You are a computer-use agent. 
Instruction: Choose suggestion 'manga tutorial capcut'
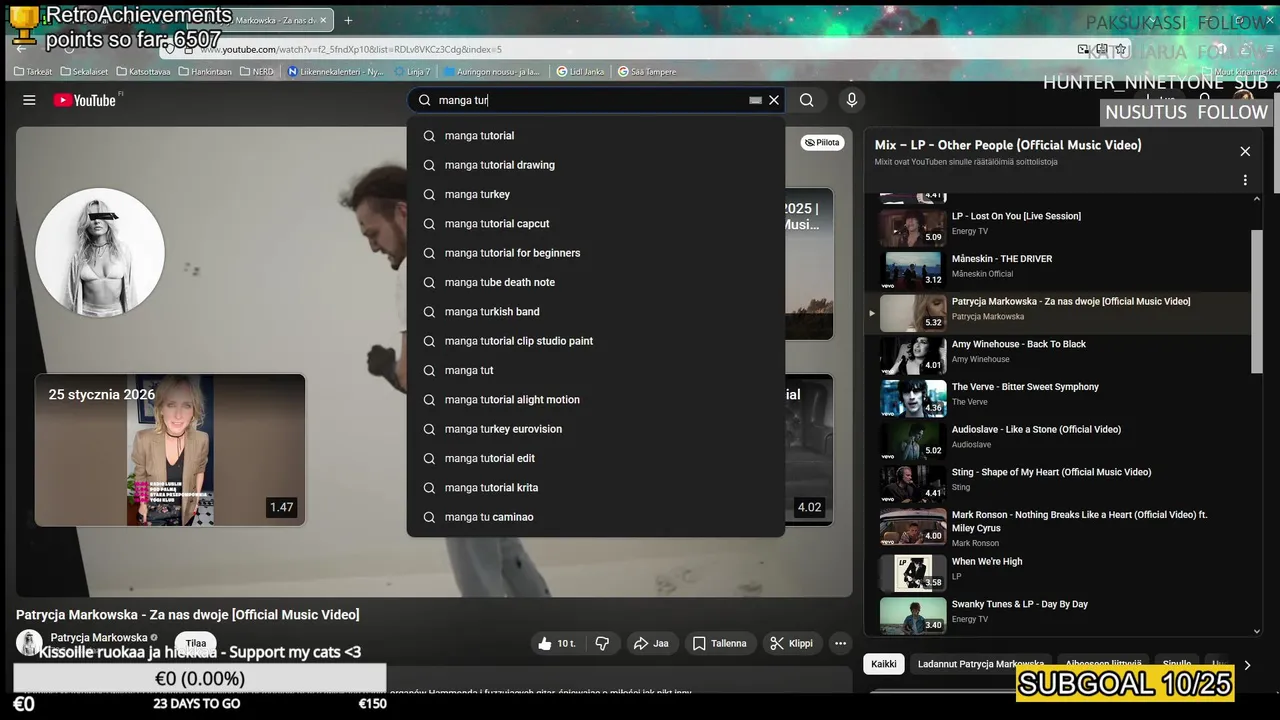point(595,224)
